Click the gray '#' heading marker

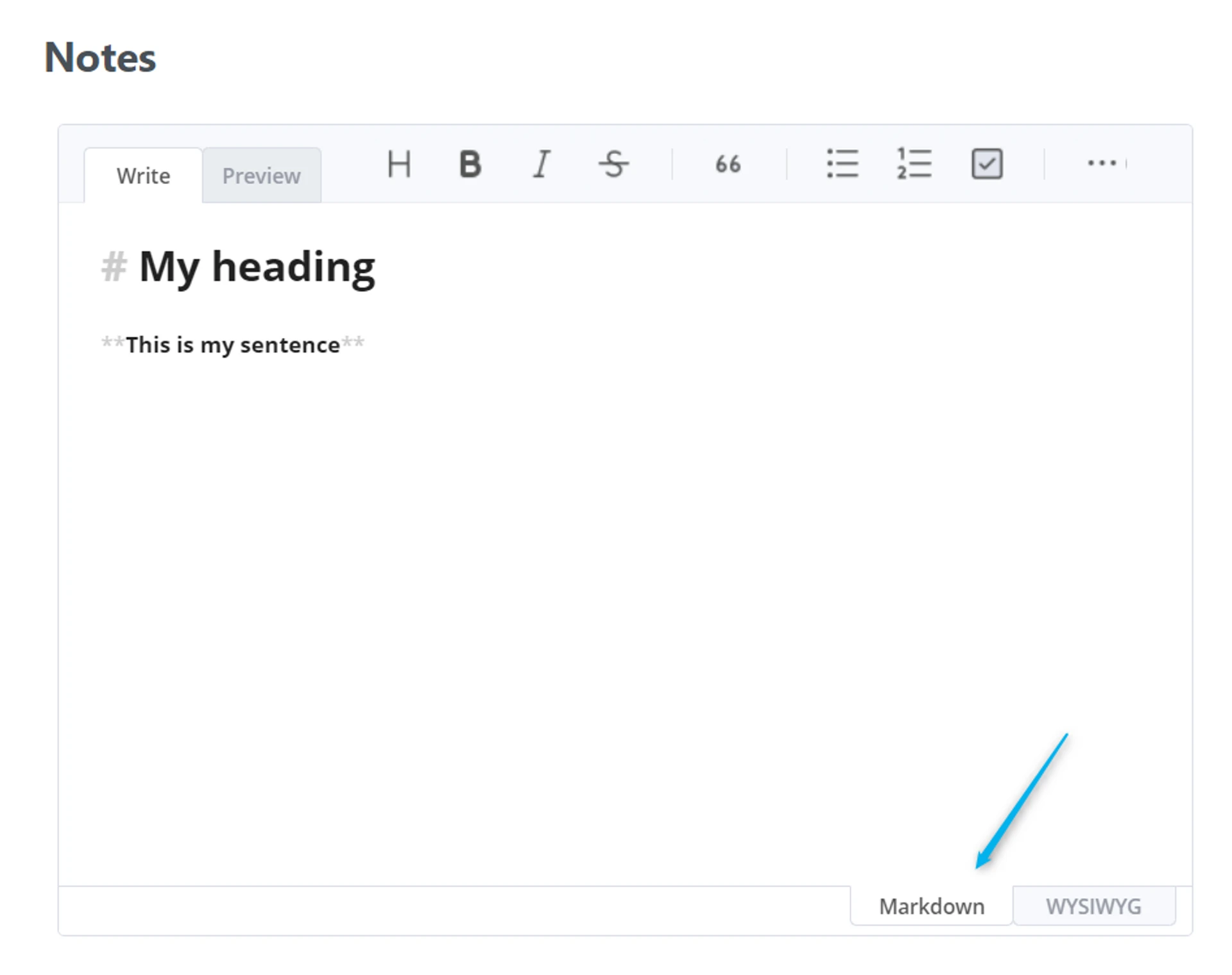point(114,267)
